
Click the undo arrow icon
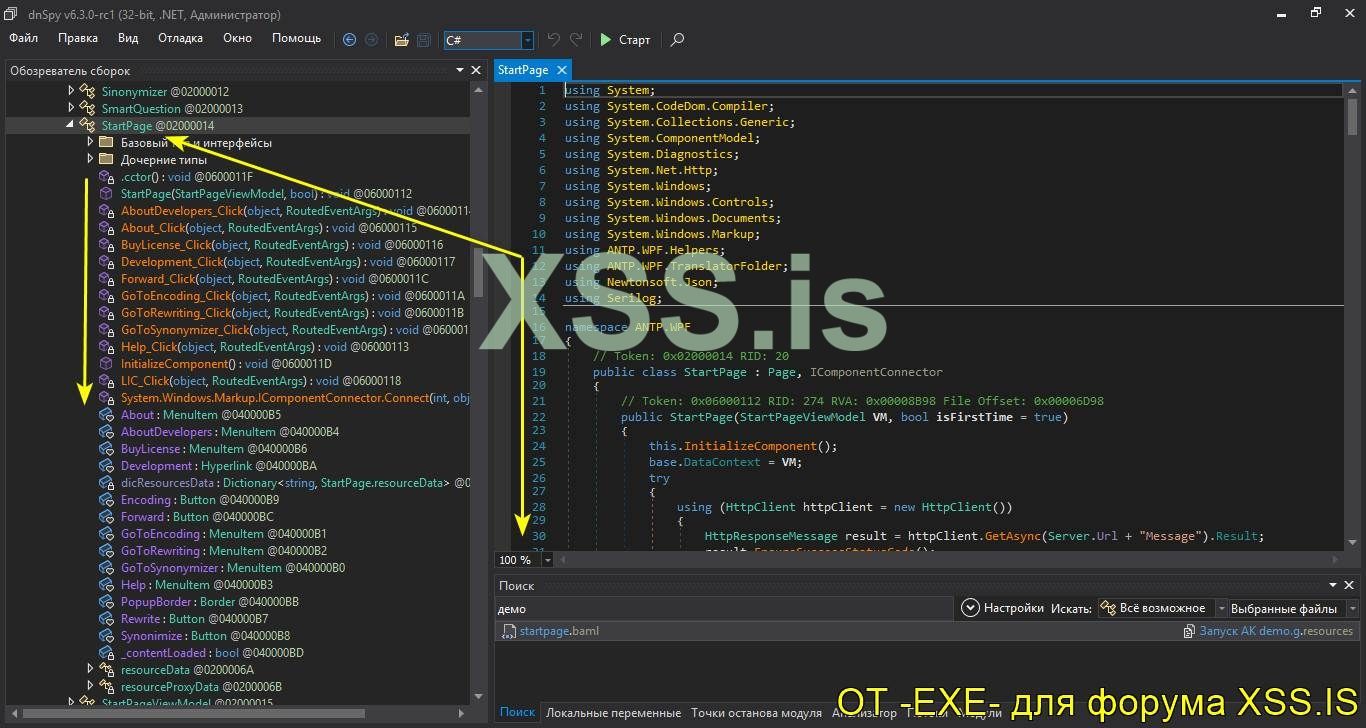[554, 40]
